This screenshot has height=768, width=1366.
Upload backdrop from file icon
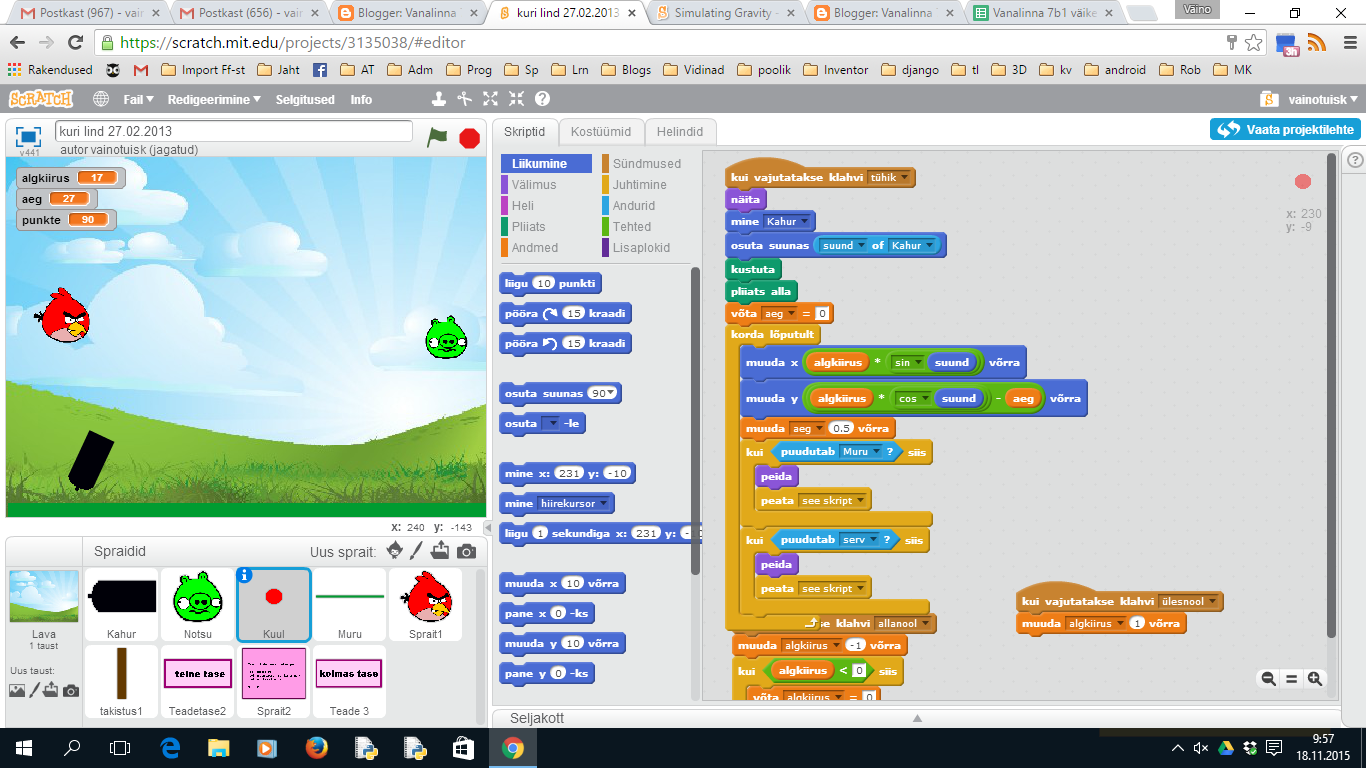[x=51, y=690]
